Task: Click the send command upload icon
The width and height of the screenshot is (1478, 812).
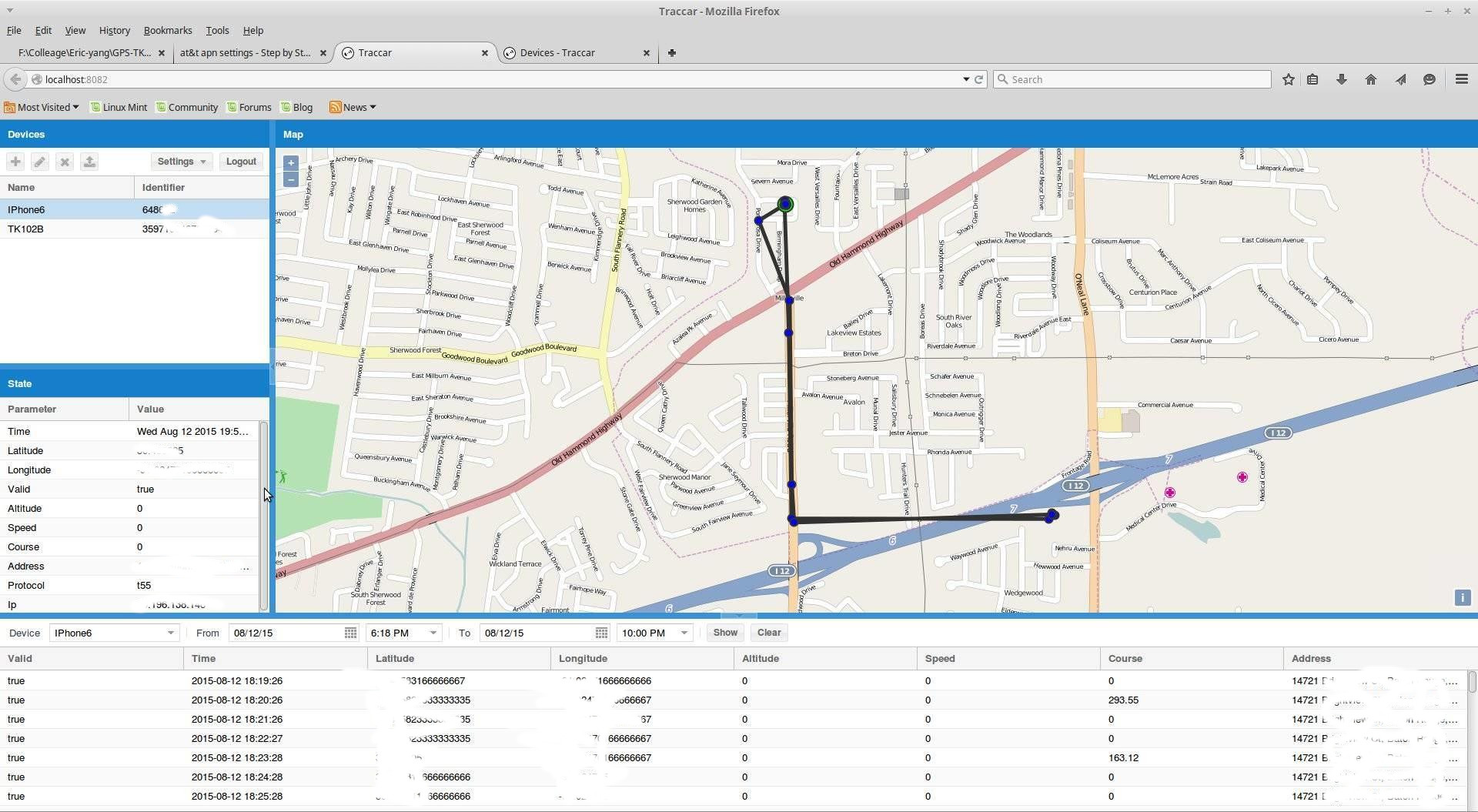Action: [89, 162]
